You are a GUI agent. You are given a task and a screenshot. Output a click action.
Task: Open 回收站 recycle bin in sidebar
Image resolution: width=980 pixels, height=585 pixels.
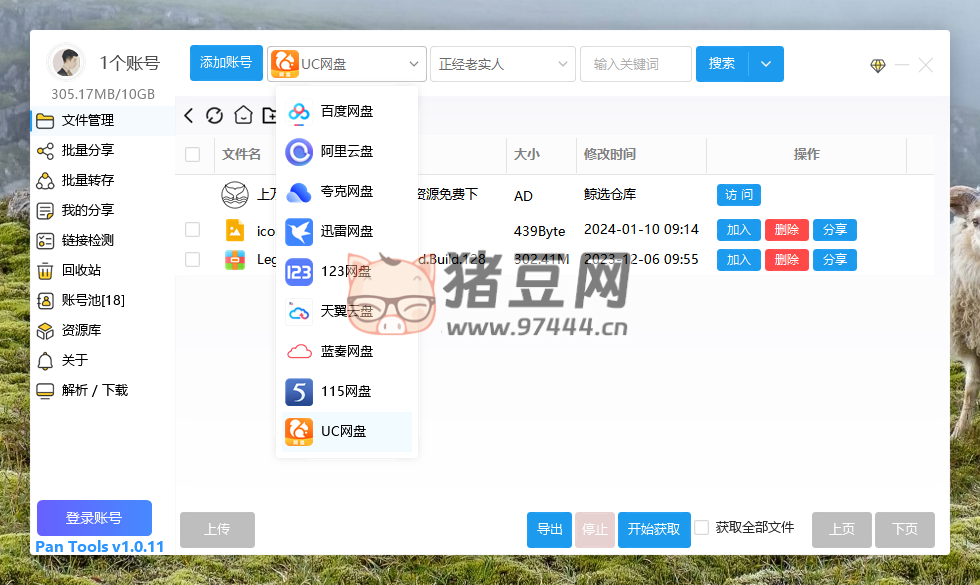click(80, 270)
